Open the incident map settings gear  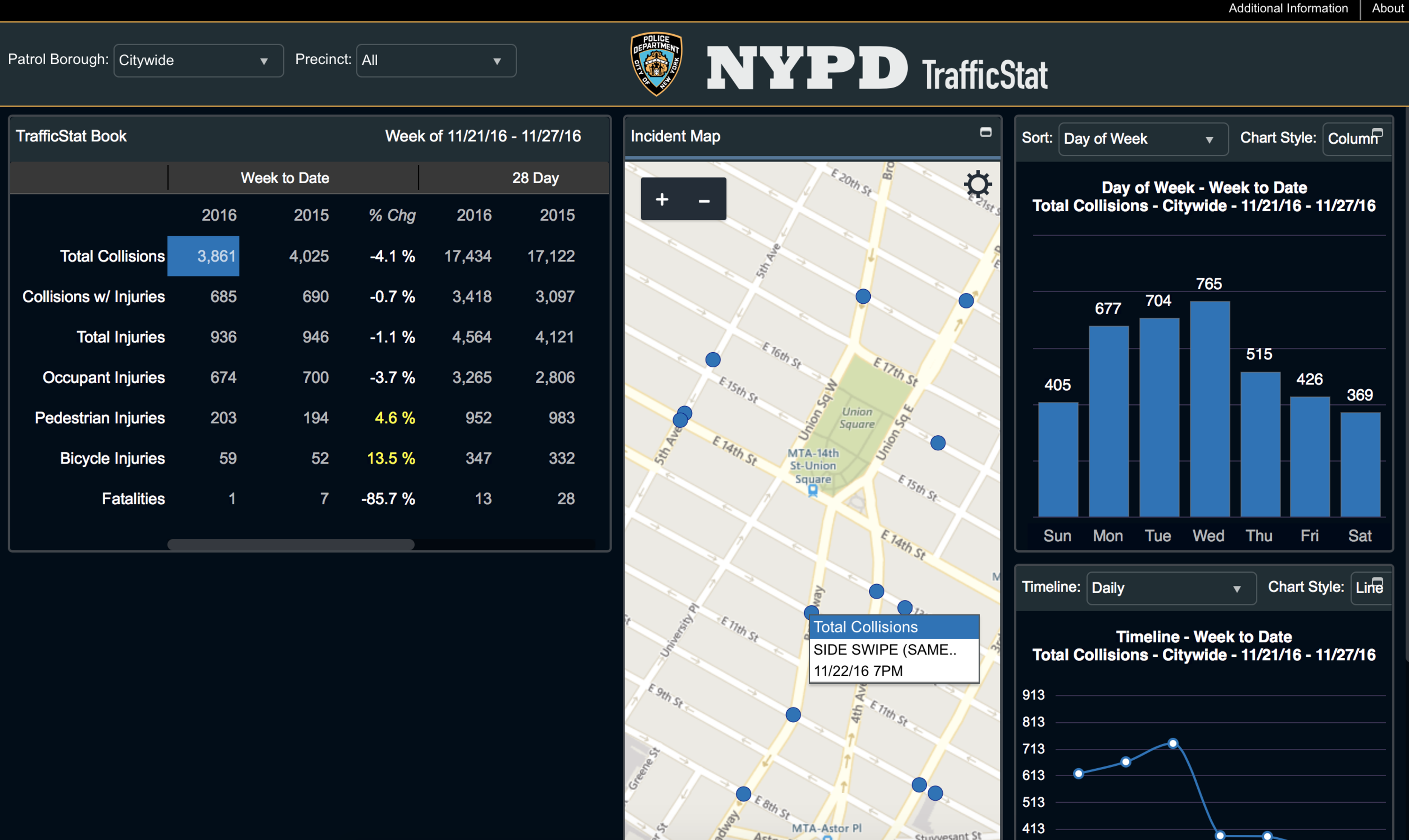coord(979,184)
